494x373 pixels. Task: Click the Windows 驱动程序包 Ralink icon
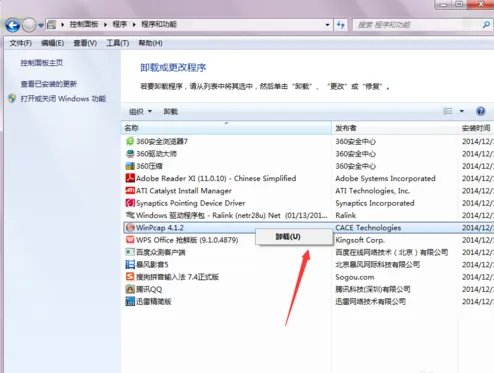coord(130,215)
